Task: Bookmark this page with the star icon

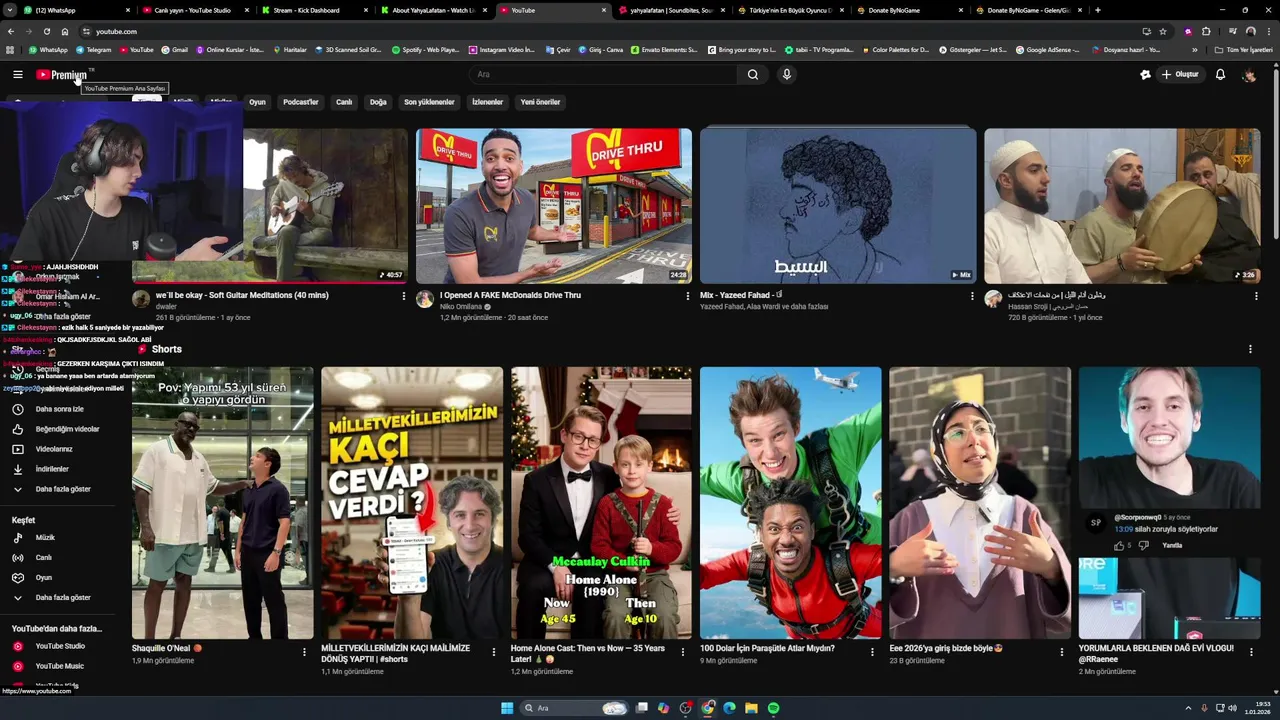Action: pos(1162,31)
